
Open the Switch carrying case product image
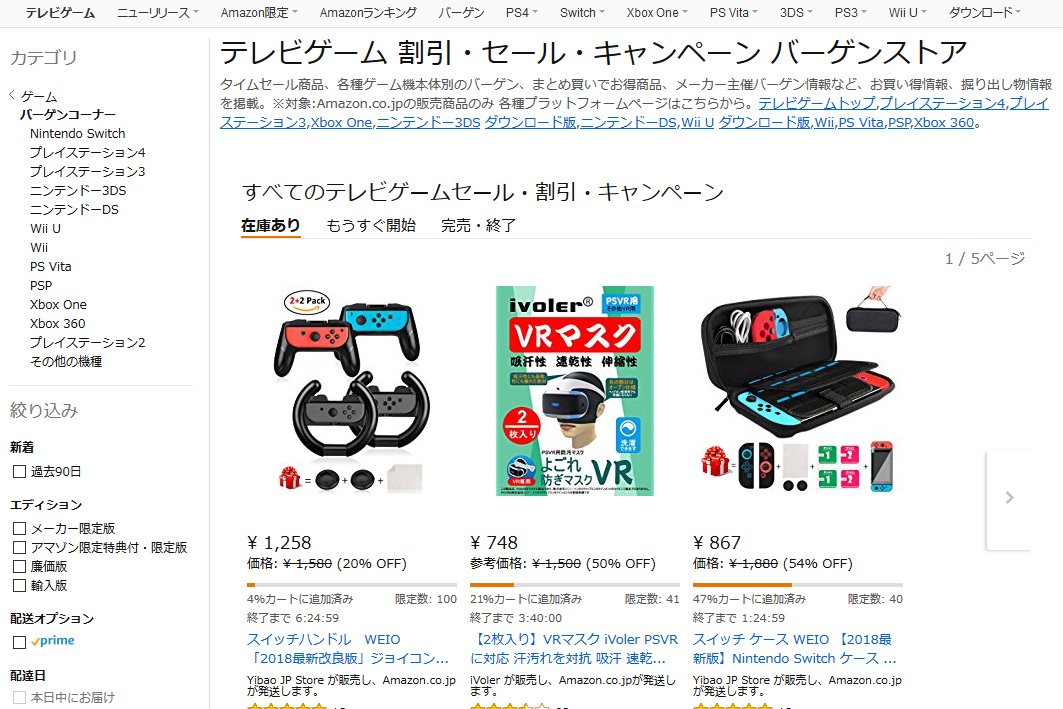(x=798, y=390)
